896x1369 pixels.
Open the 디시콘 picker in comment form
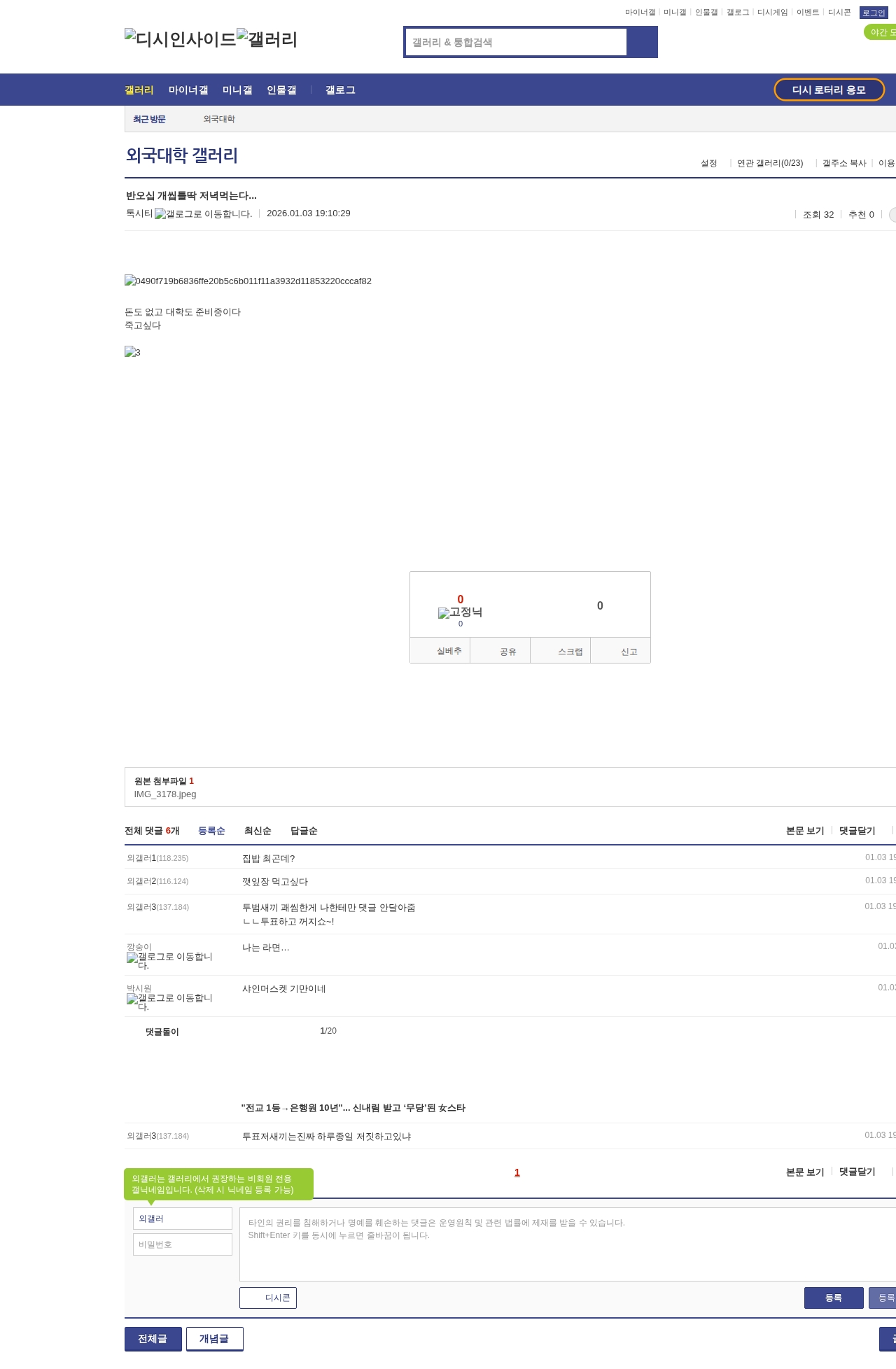(268, 1298)
